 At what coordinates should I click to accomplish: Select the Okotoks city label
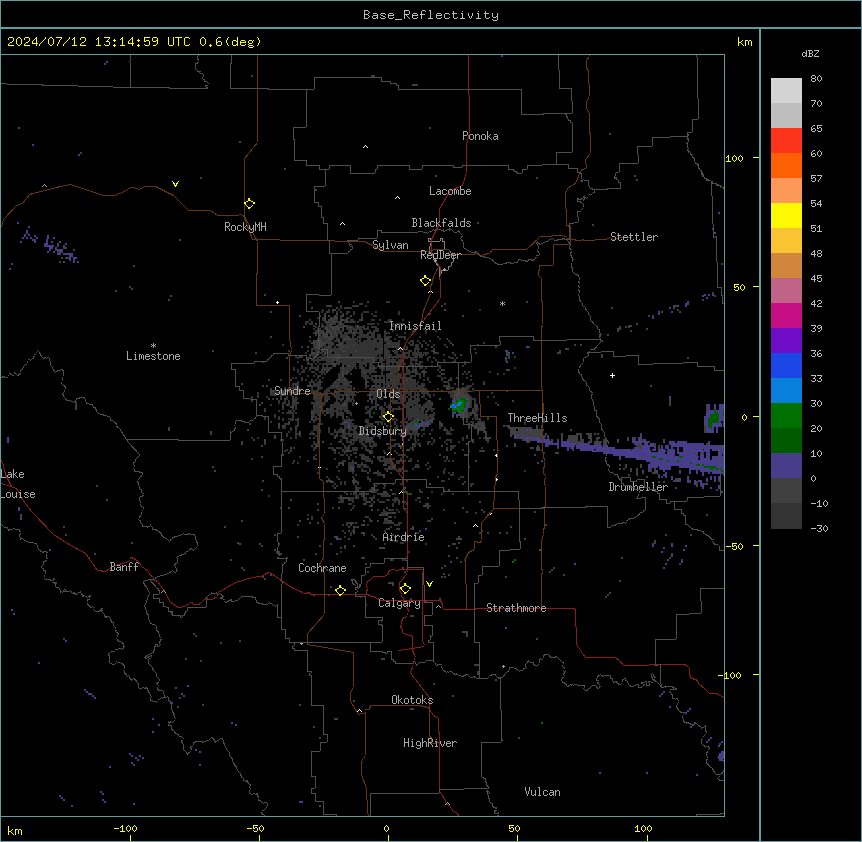[x=412, y=700]
